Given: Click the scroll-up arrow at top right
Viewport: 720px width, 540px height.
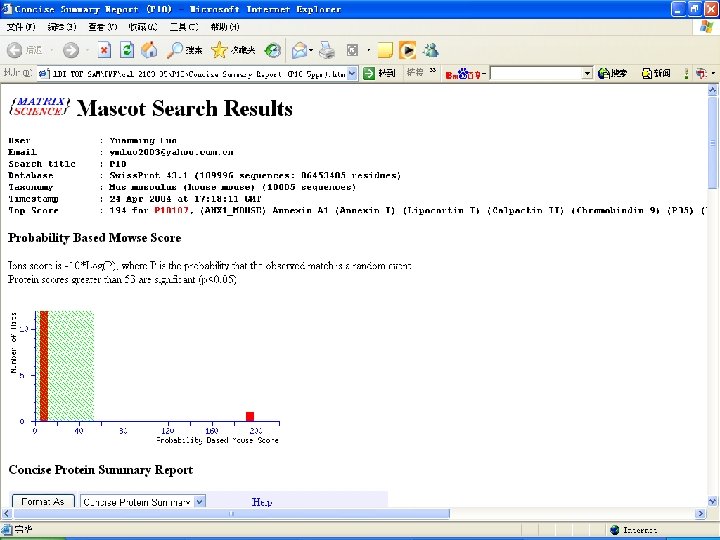Looking at the screenshot, I should point(713,90).
